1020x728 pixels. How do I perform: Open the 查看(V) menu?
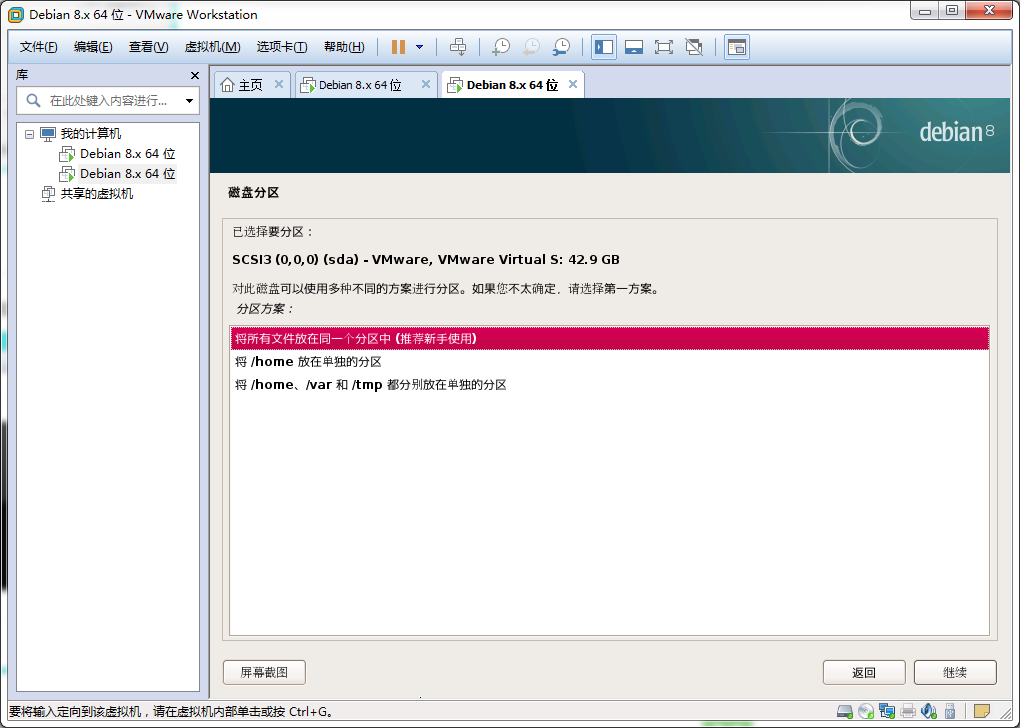tap(148, 47)
